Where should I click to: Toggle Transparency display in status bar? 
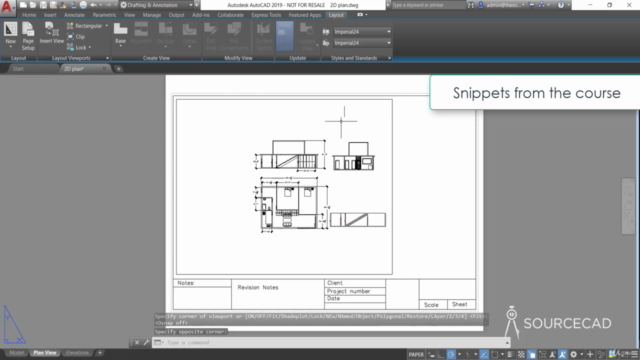point(521,354)
